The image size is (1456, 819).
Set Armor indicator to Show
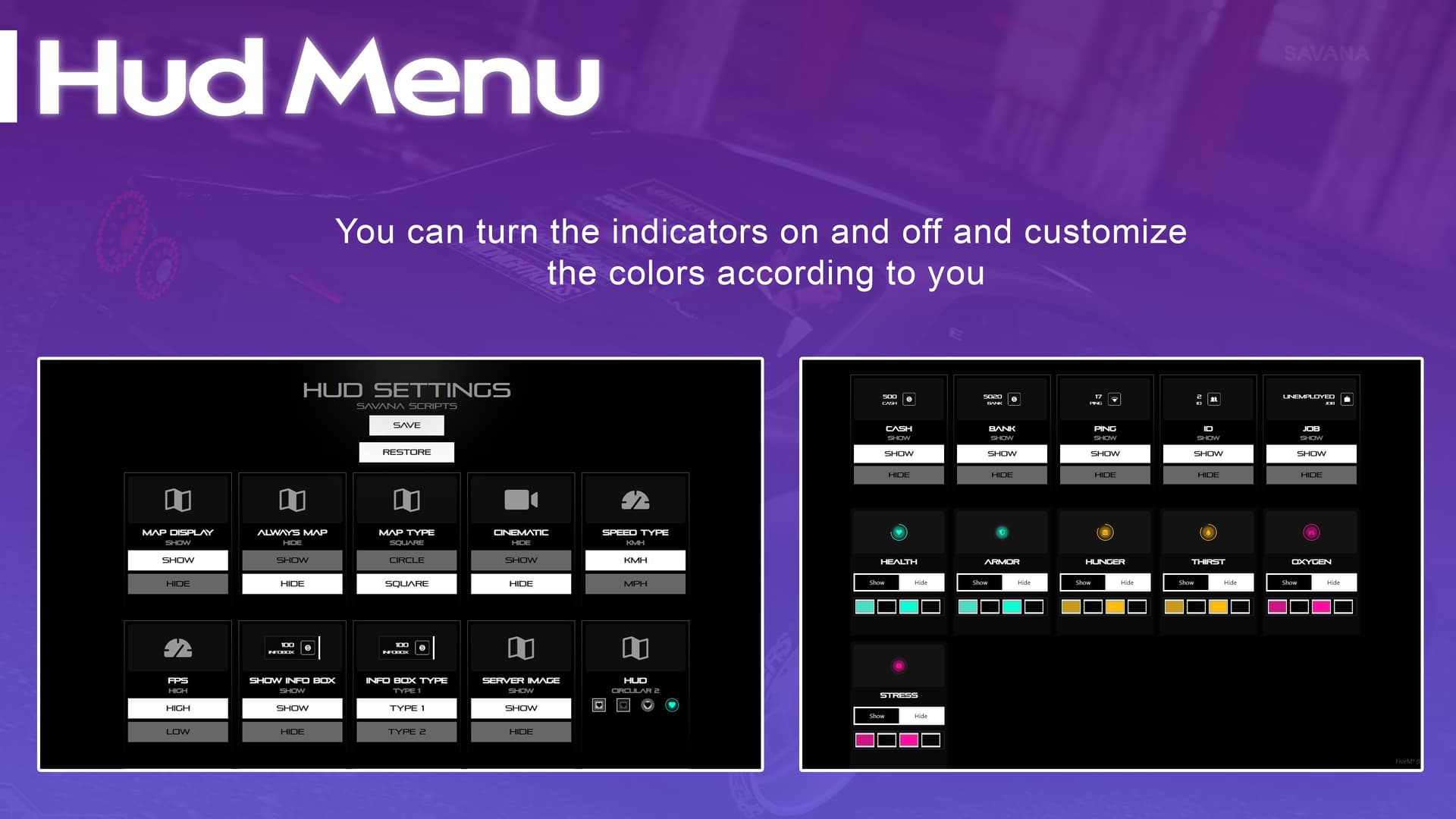point(980,582)
